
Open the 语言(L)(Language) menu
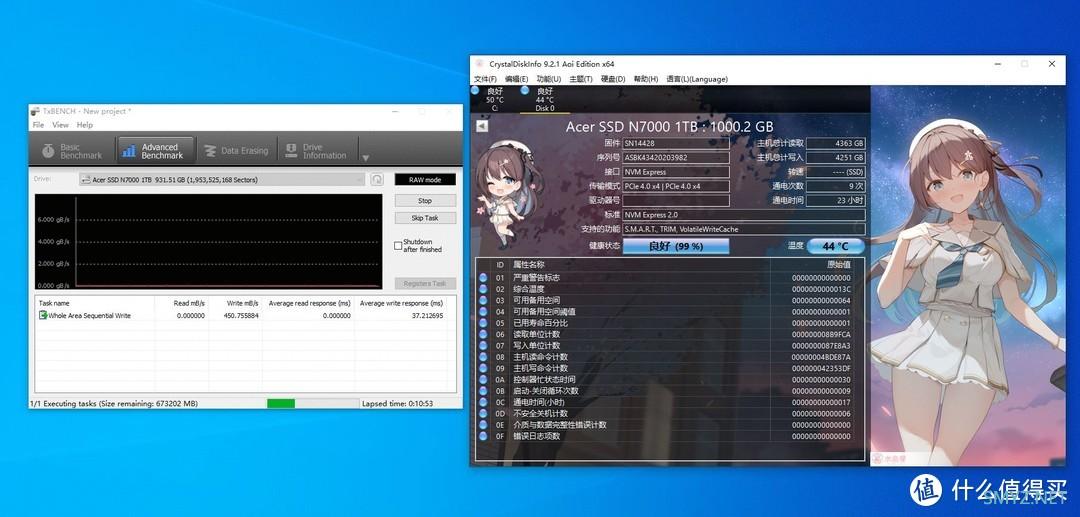click(697, 79)
